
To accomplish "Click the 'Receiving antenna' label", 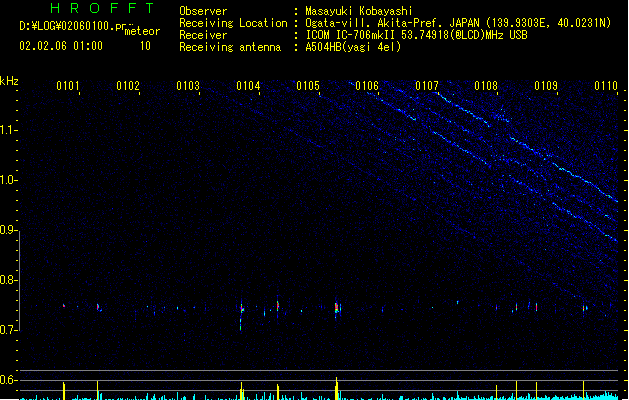I will pos(230,47).
